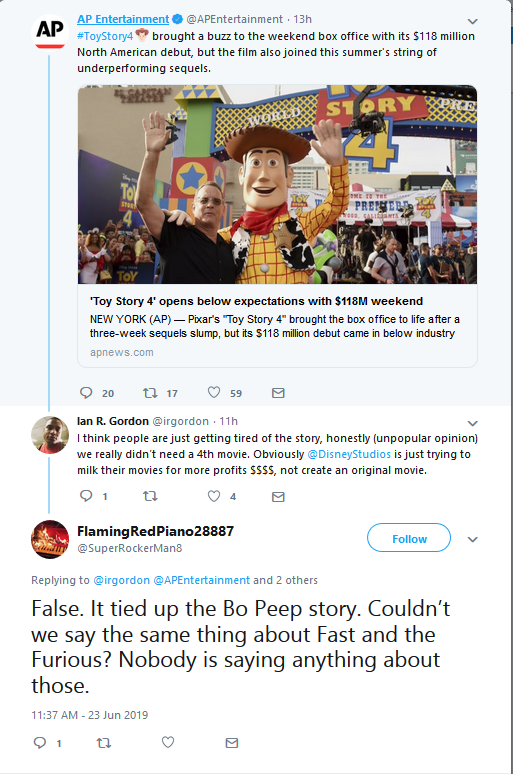
Task: Follow FlamingRedPiano28887
Action: pyautogui.click(x=409, y=538)
